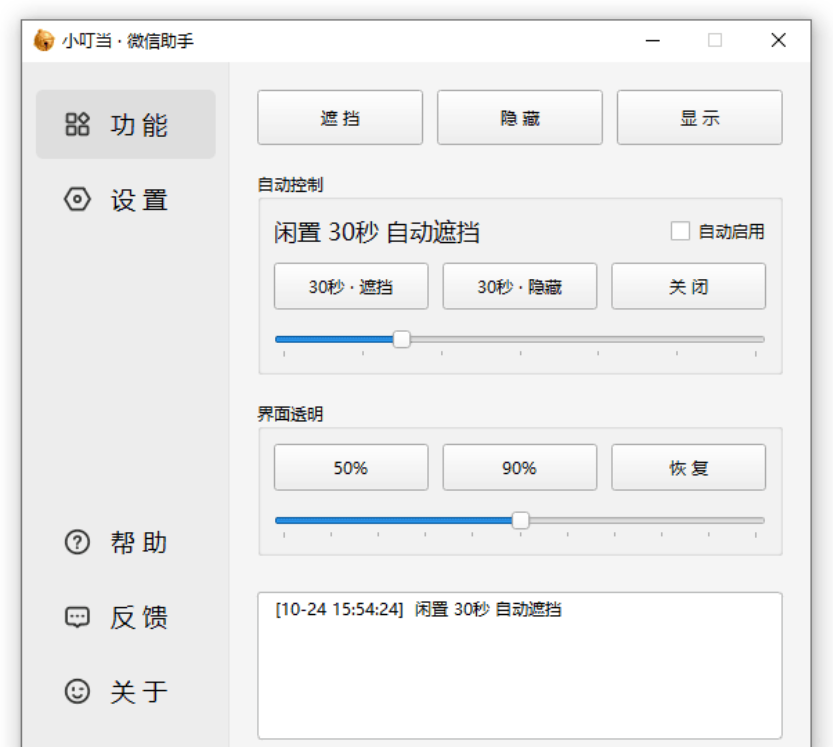Image resolution: width=833 pixels, height=747 pixels.
Task: Click 关闭 to turn off auto control
Action: click(x=688, y=287)
